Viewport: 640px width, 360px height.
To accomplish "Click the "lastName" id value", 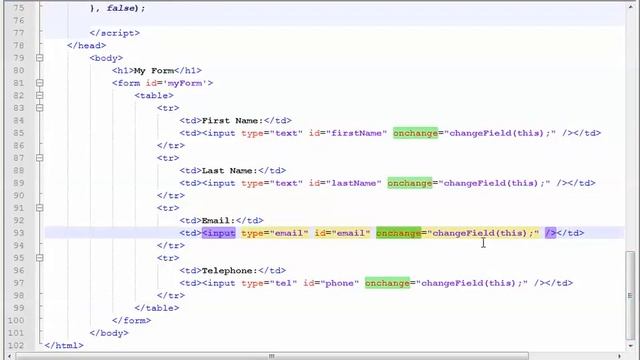I will (x=353, y=183).
